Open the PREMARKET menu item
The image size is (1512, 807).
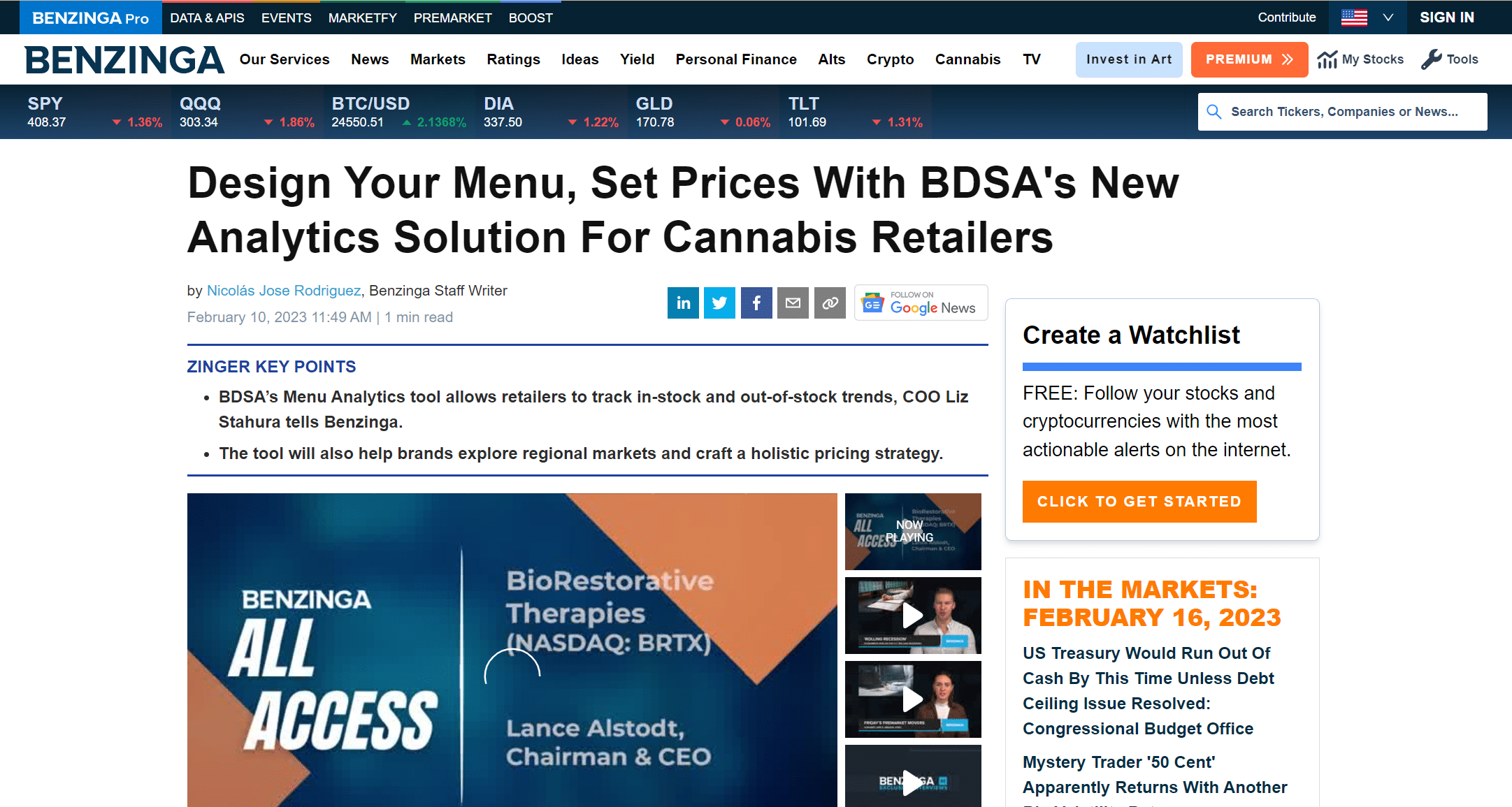point(452,17)
